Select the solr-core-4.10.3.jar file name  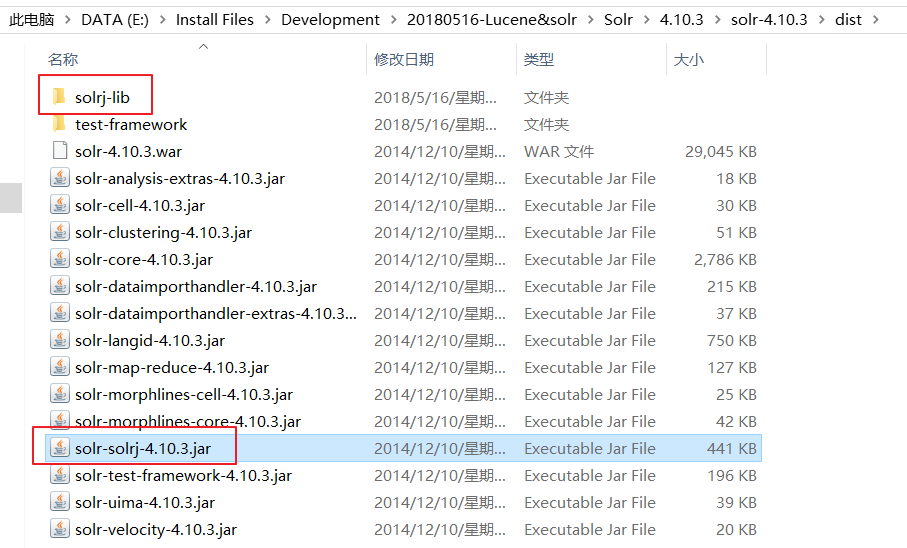(x=144, y=259)
